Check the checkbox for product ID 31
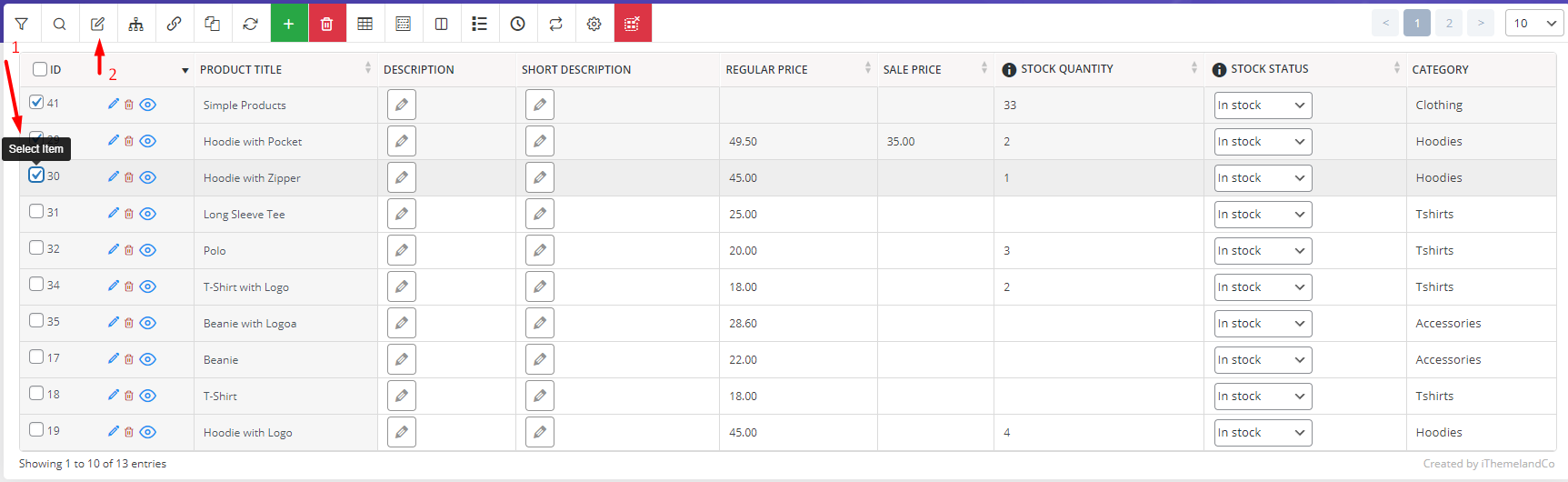Viewport: 1568px width, 482px height. tap(36, 212)
